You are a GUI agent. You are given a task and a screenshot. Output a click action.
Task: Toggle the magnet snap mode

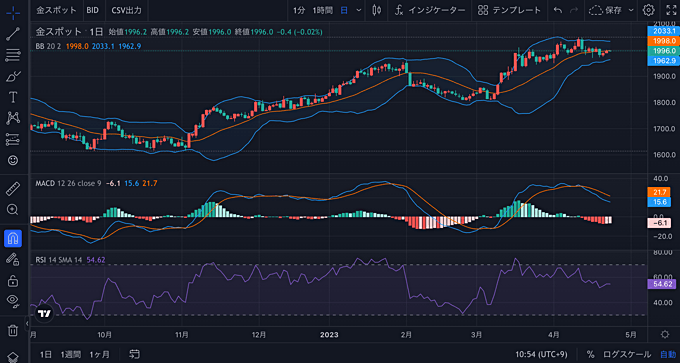[13, 238]
